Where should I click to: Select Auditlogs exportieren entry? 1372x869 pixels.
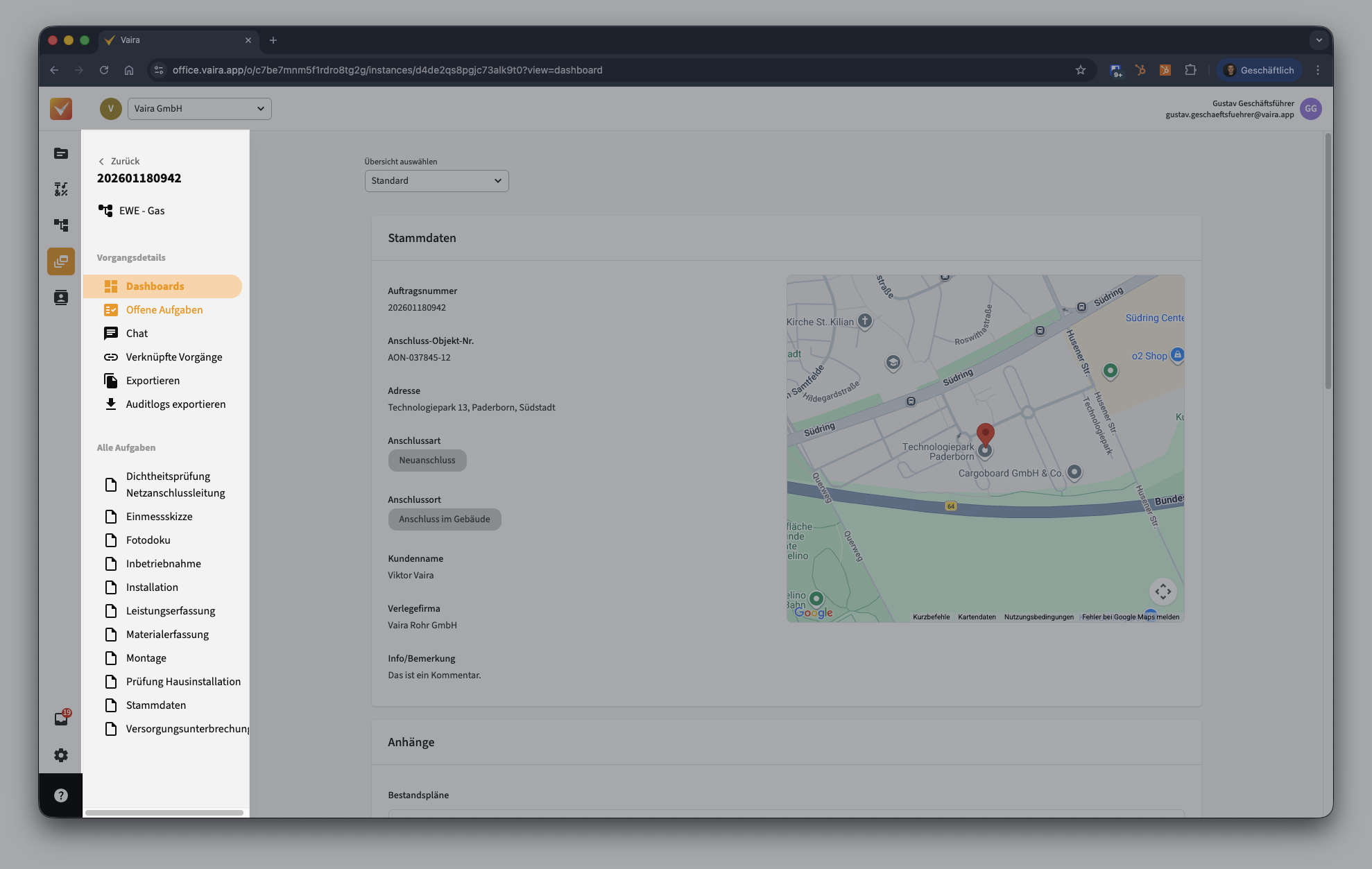(175, 404)
